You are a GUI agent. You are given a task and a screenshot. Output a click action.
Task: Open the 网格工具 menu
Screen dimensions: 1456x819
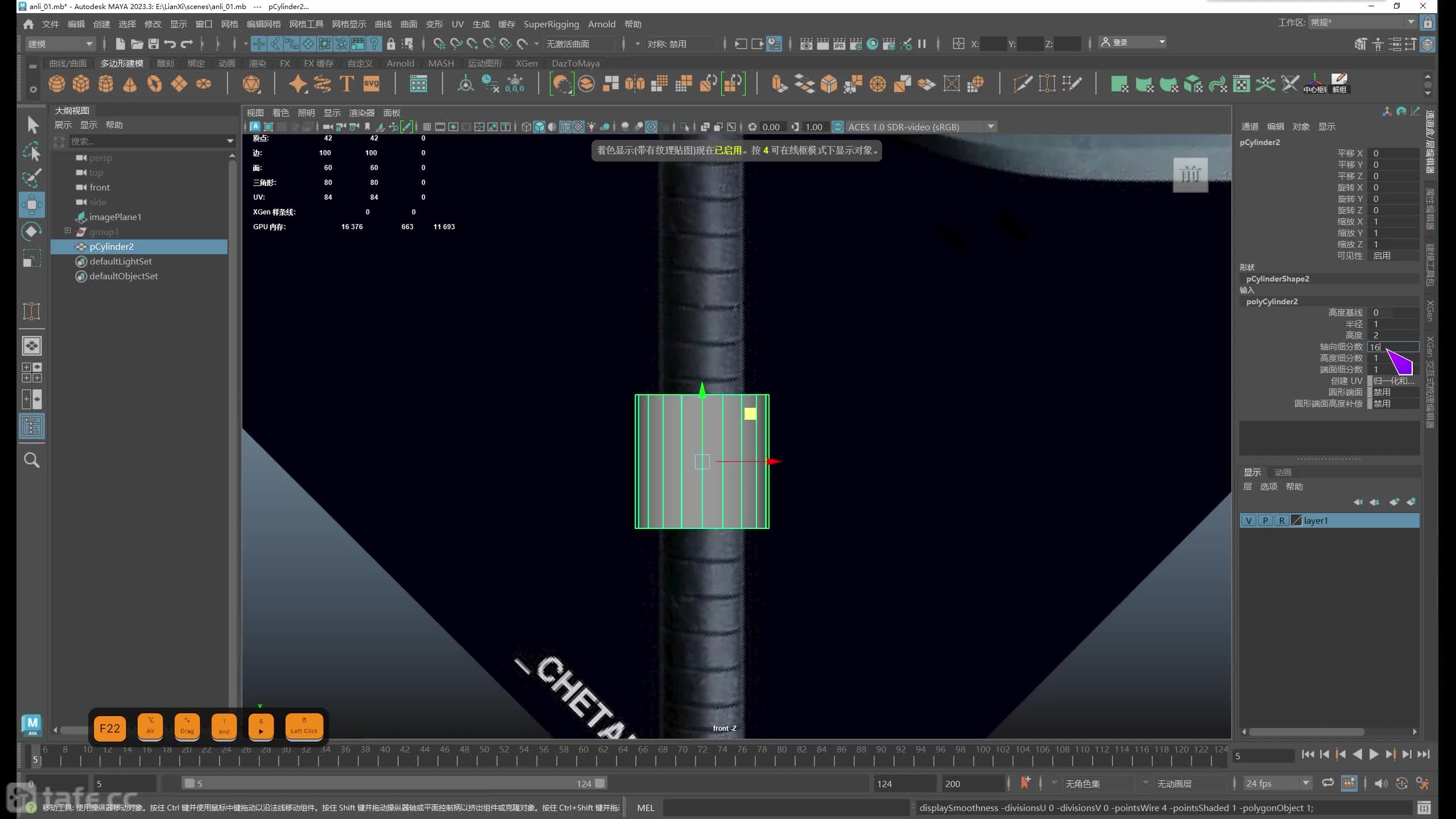click(x=306, y=24)
